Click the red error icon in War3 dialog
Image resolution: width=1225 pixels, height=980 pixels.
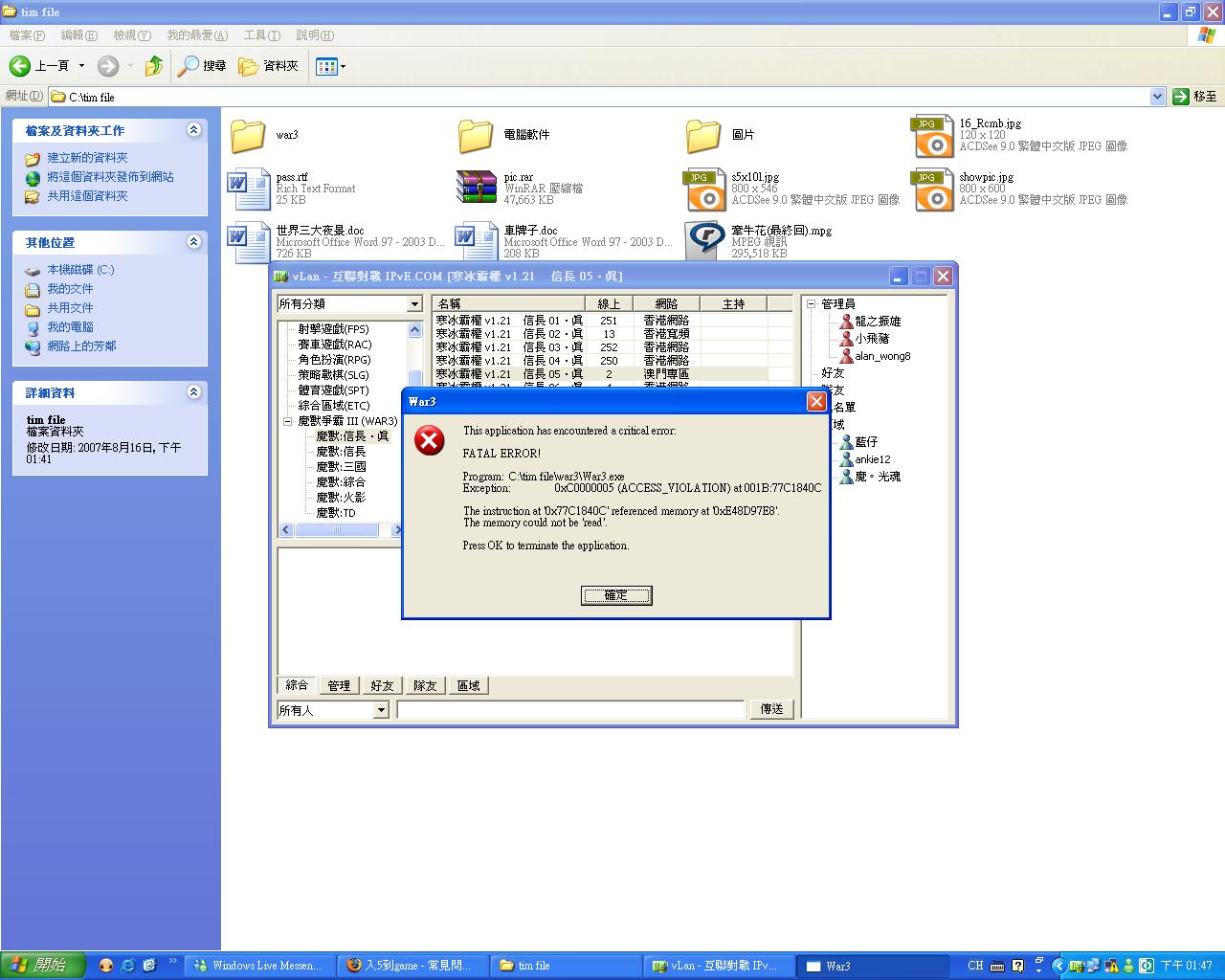pos(430,440)
